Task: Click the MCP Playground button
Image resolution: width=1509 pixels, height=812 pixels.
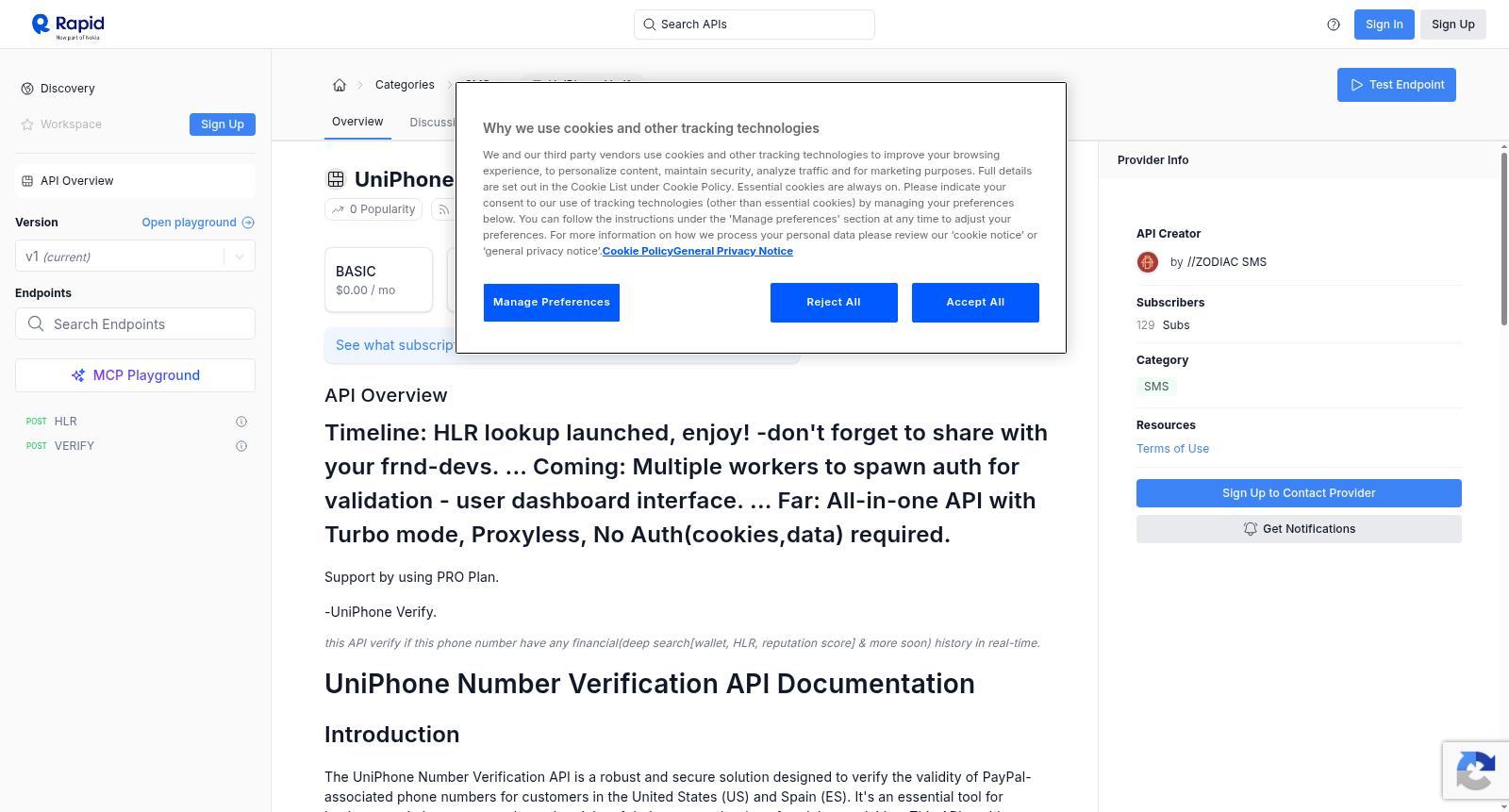Action: click(135, 375)
